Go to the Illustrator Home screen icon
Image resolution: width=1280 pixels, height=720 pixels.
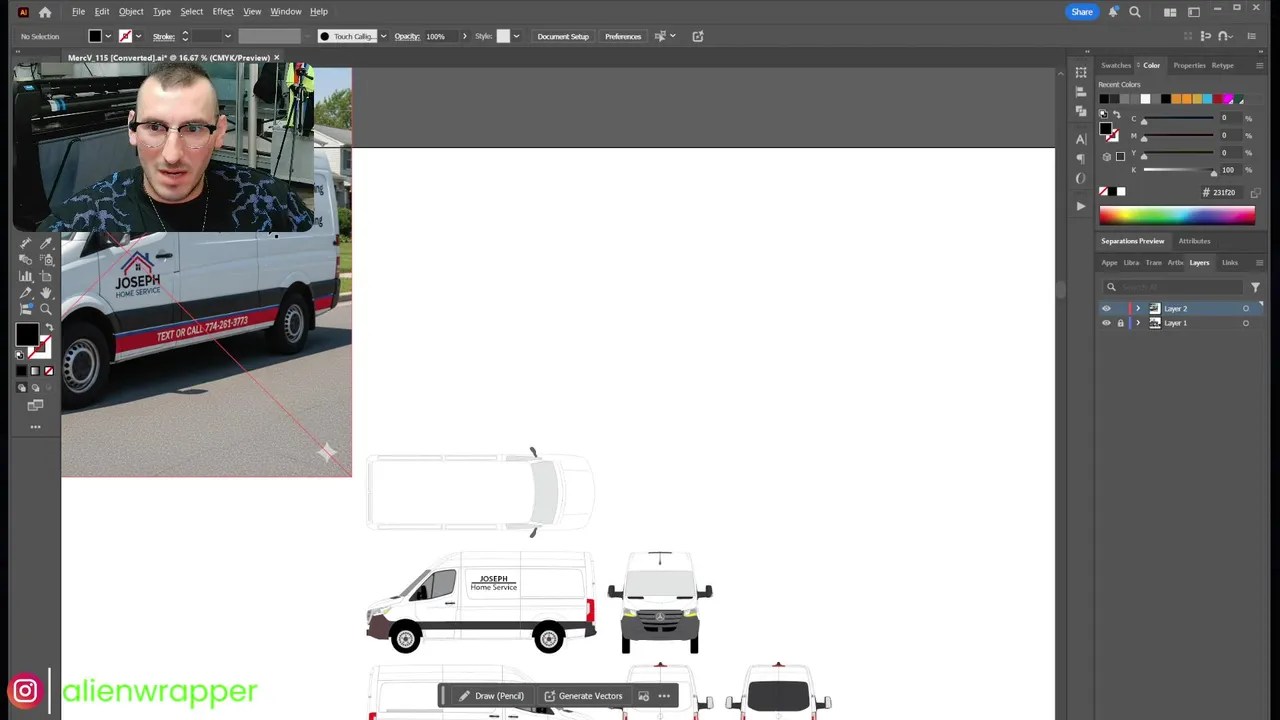[x=45, y=12]
